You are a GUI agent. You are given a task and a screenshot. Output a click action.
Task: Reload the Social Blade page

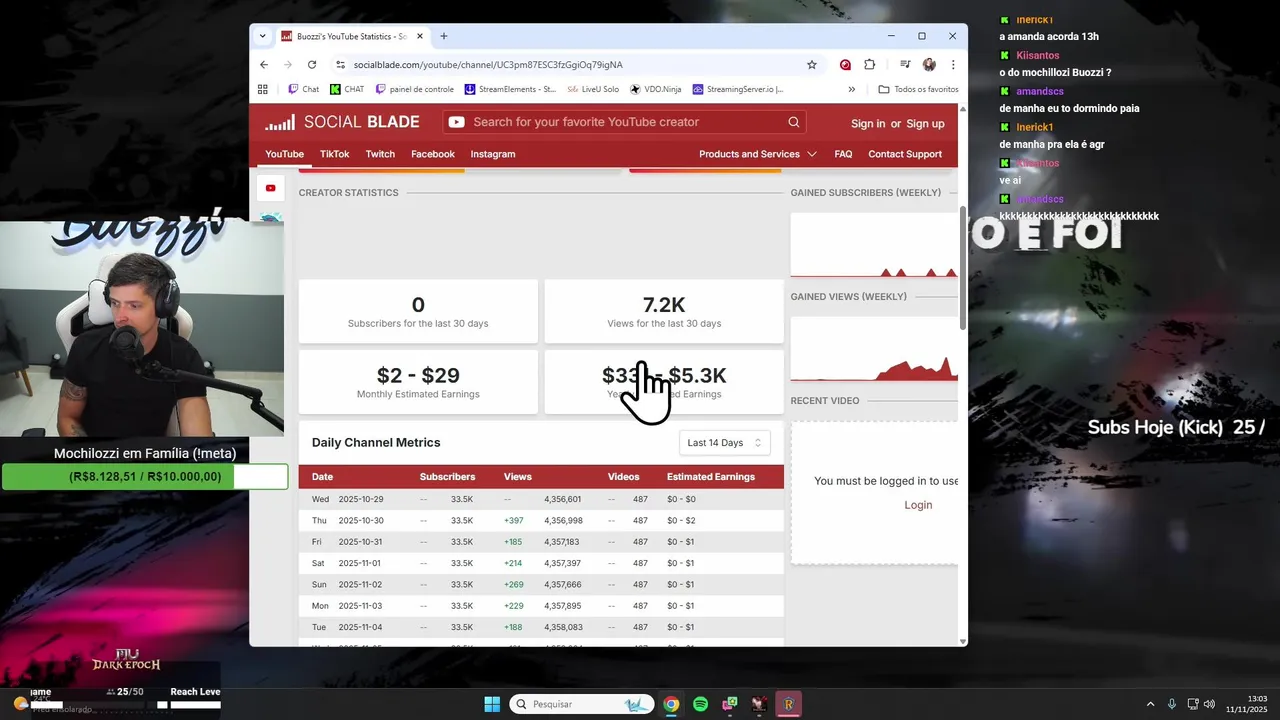(312, 64)
